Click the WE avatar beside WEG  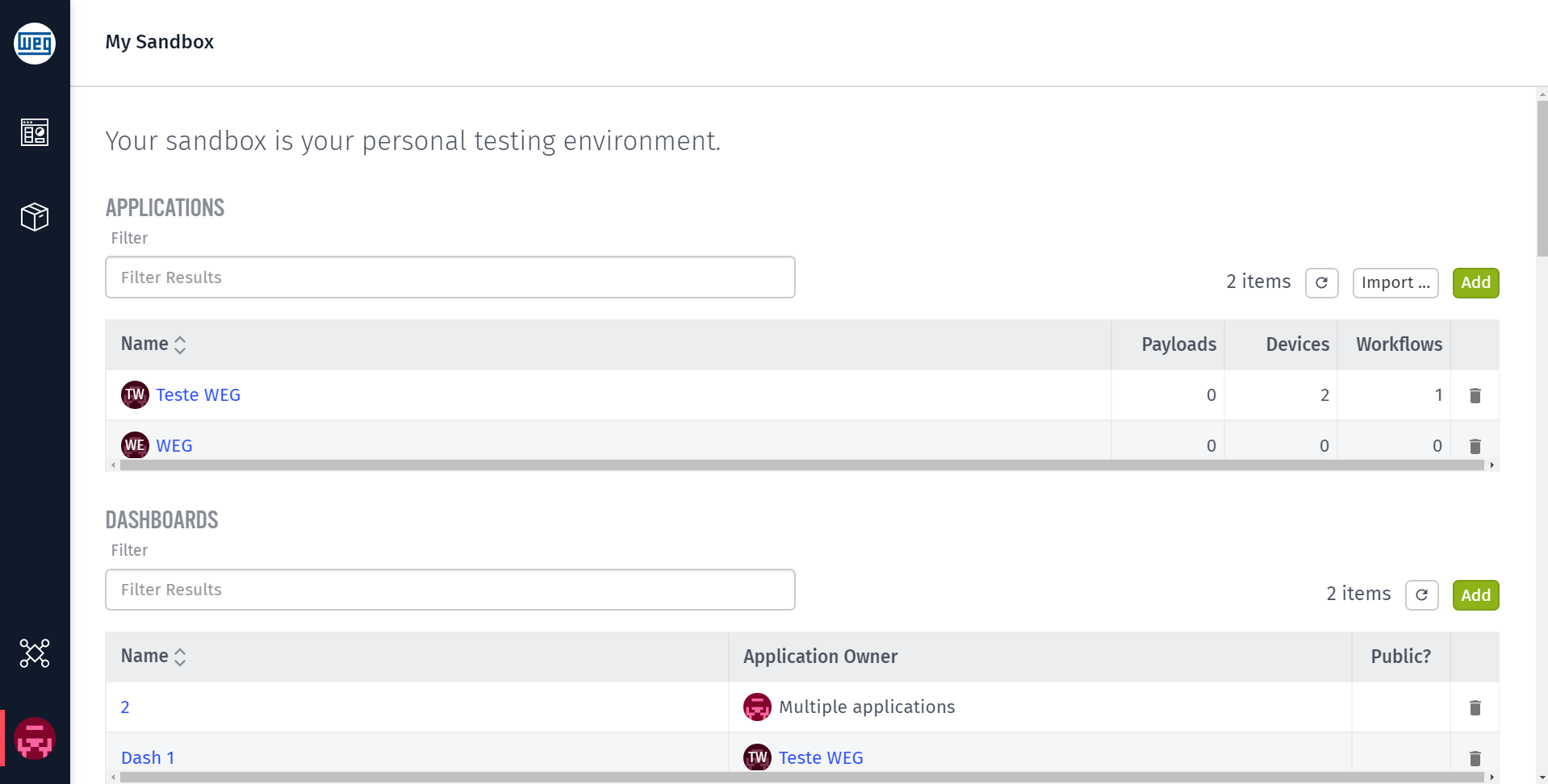[135, 445]
